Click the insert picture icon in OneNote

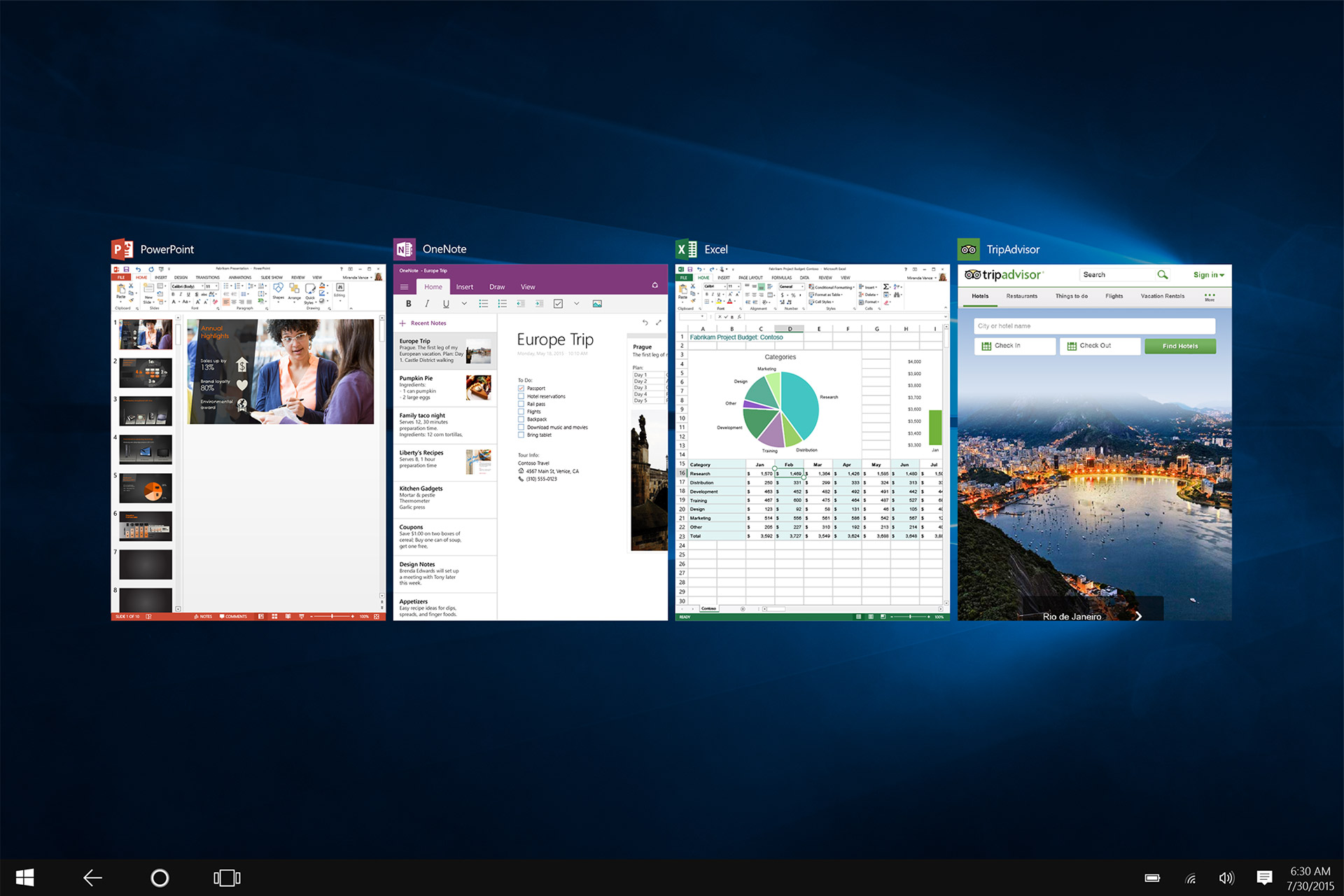tap(597, 304)
